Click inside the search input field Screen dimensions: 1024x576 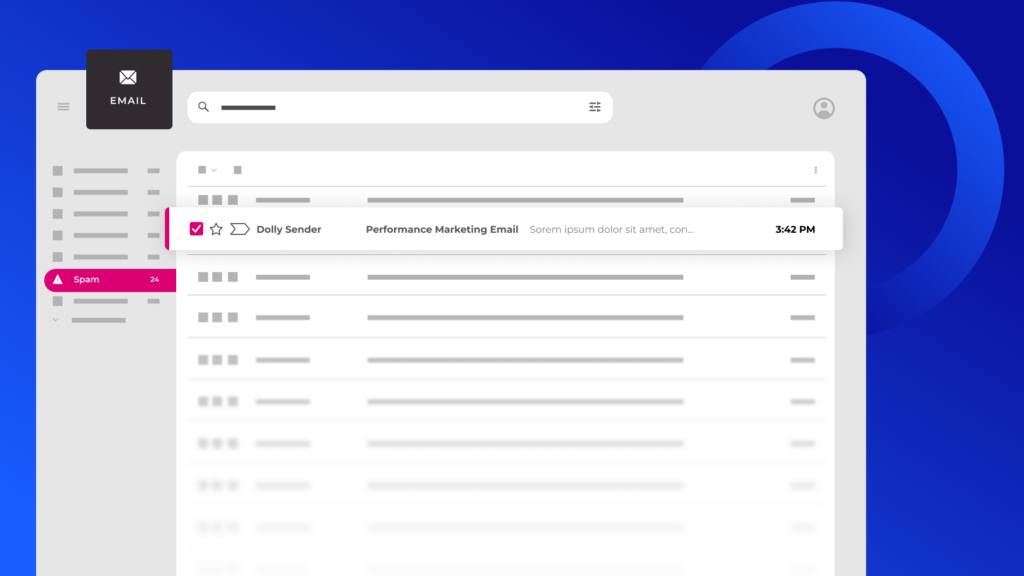coord(300,106)
